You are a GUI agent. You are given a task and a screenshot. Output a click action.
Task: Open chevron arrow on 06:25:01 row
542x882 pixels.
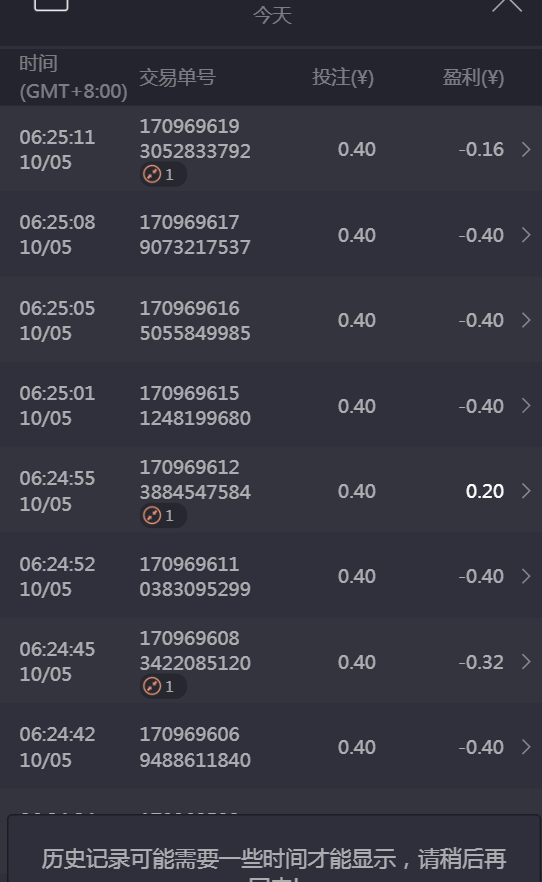tap(526, 406)
